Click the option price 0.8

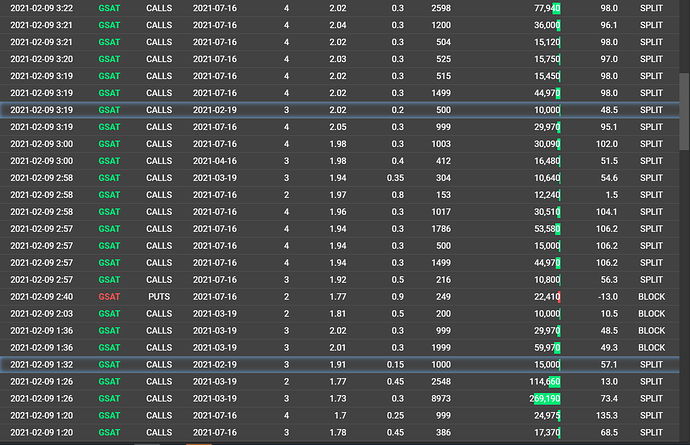[x=397, y=195]
